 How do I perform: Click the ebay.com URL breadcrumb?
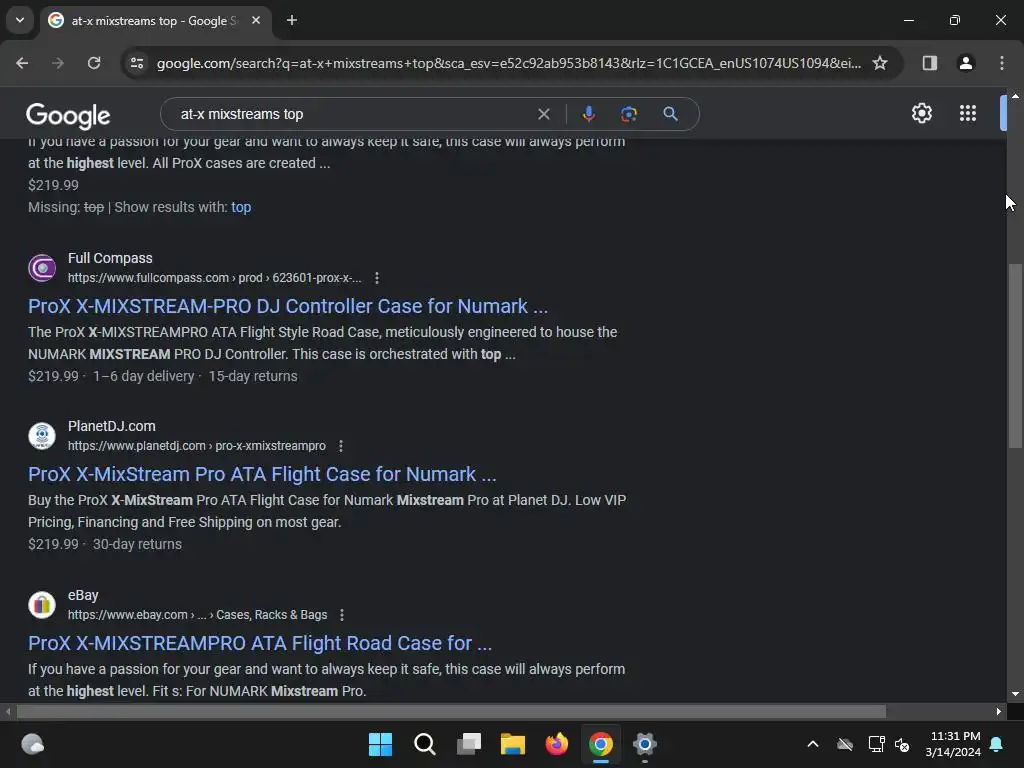point(197,615)
